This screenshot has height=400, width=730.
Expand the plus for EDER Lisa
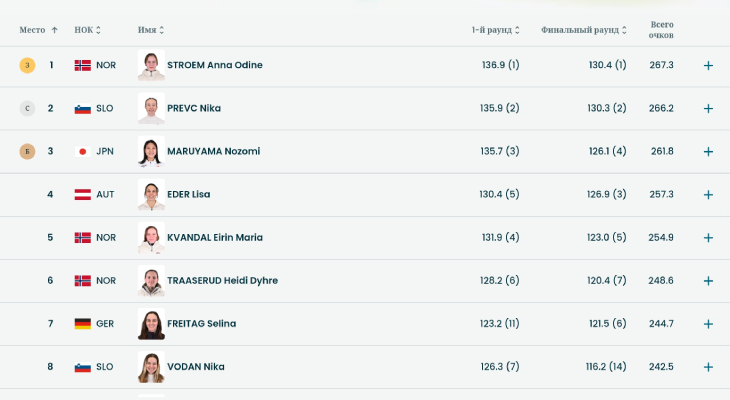pos(708,194)
